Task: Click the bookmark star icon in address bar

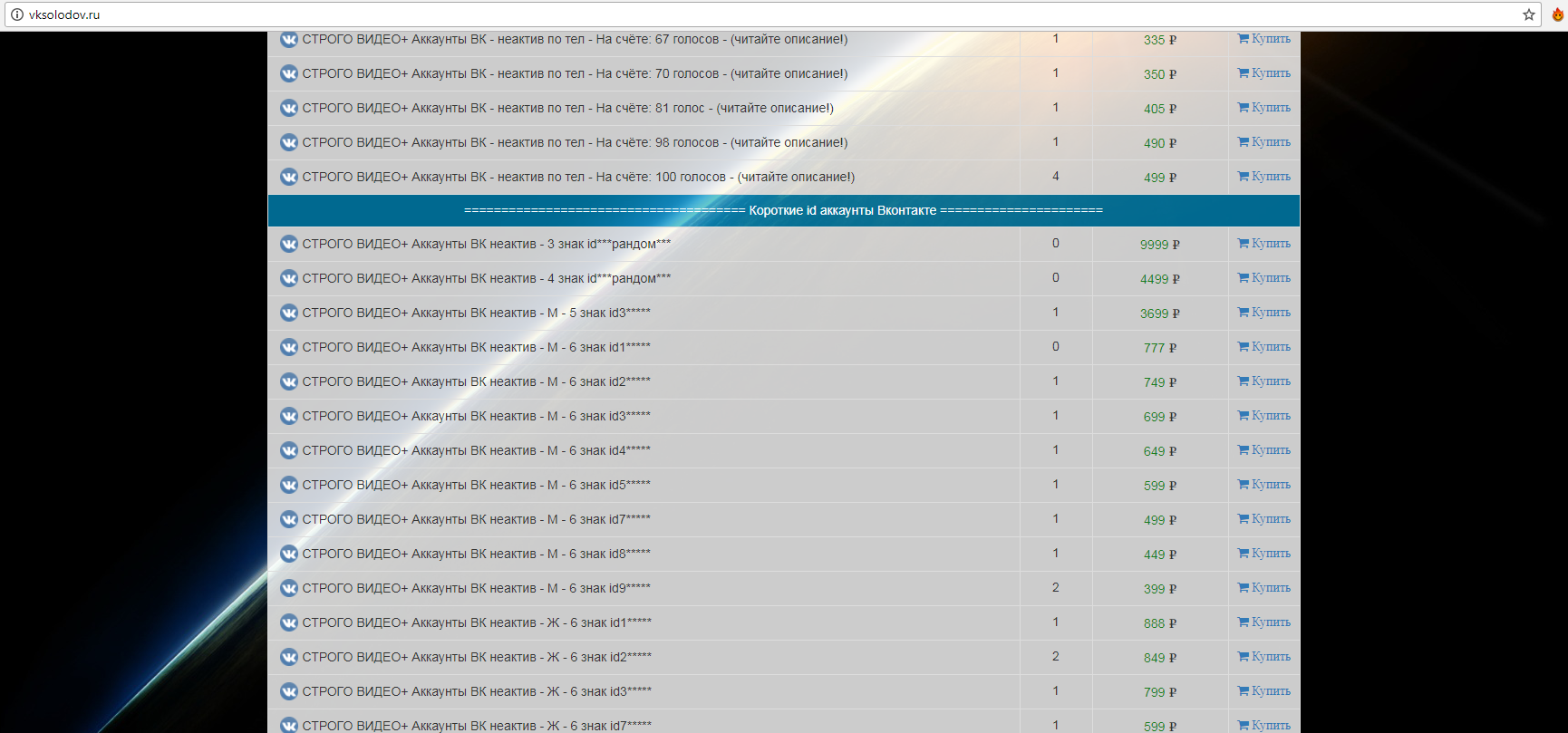Action: (x=1529, y=14)
